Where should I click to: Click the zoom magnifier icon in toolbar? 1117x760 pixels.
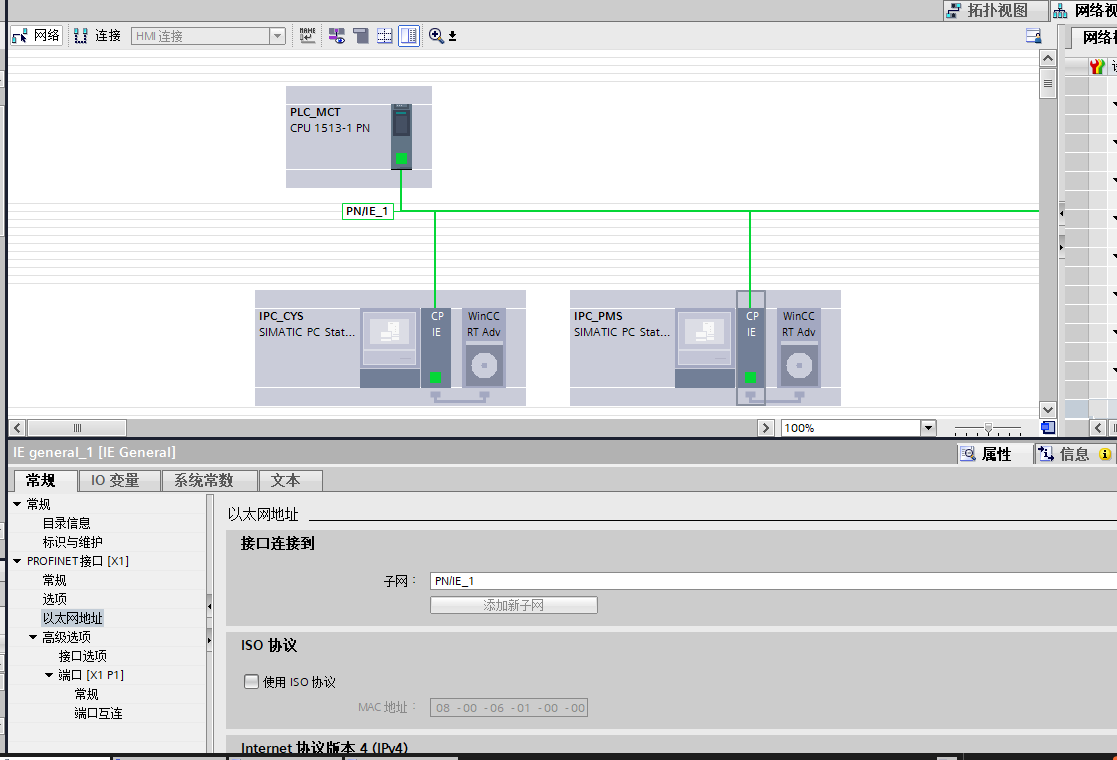click(x=436, y=35)
